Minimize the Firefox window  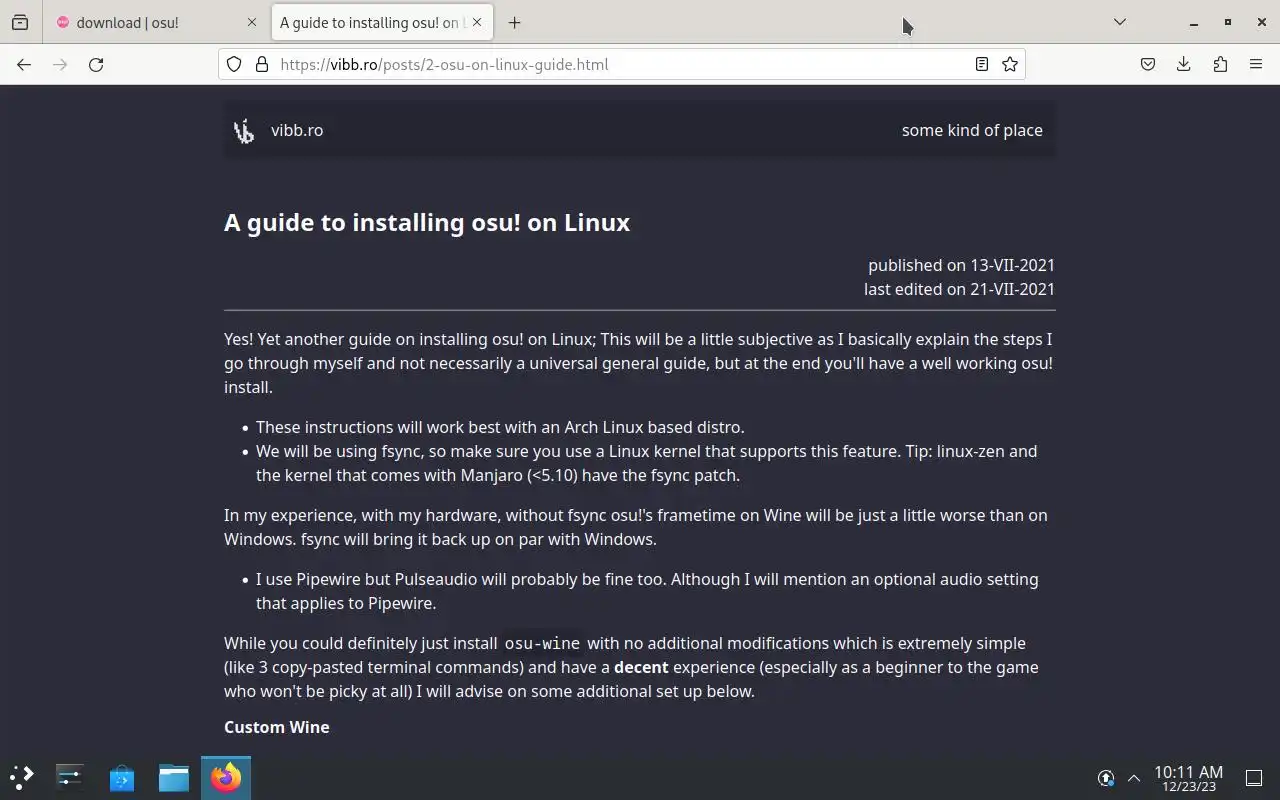[1194, 22]
